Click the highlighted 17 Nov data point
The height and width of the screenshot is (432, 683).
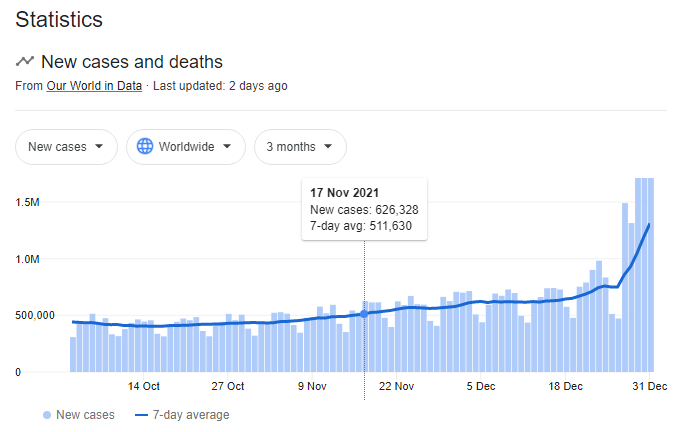coord(364,314)
